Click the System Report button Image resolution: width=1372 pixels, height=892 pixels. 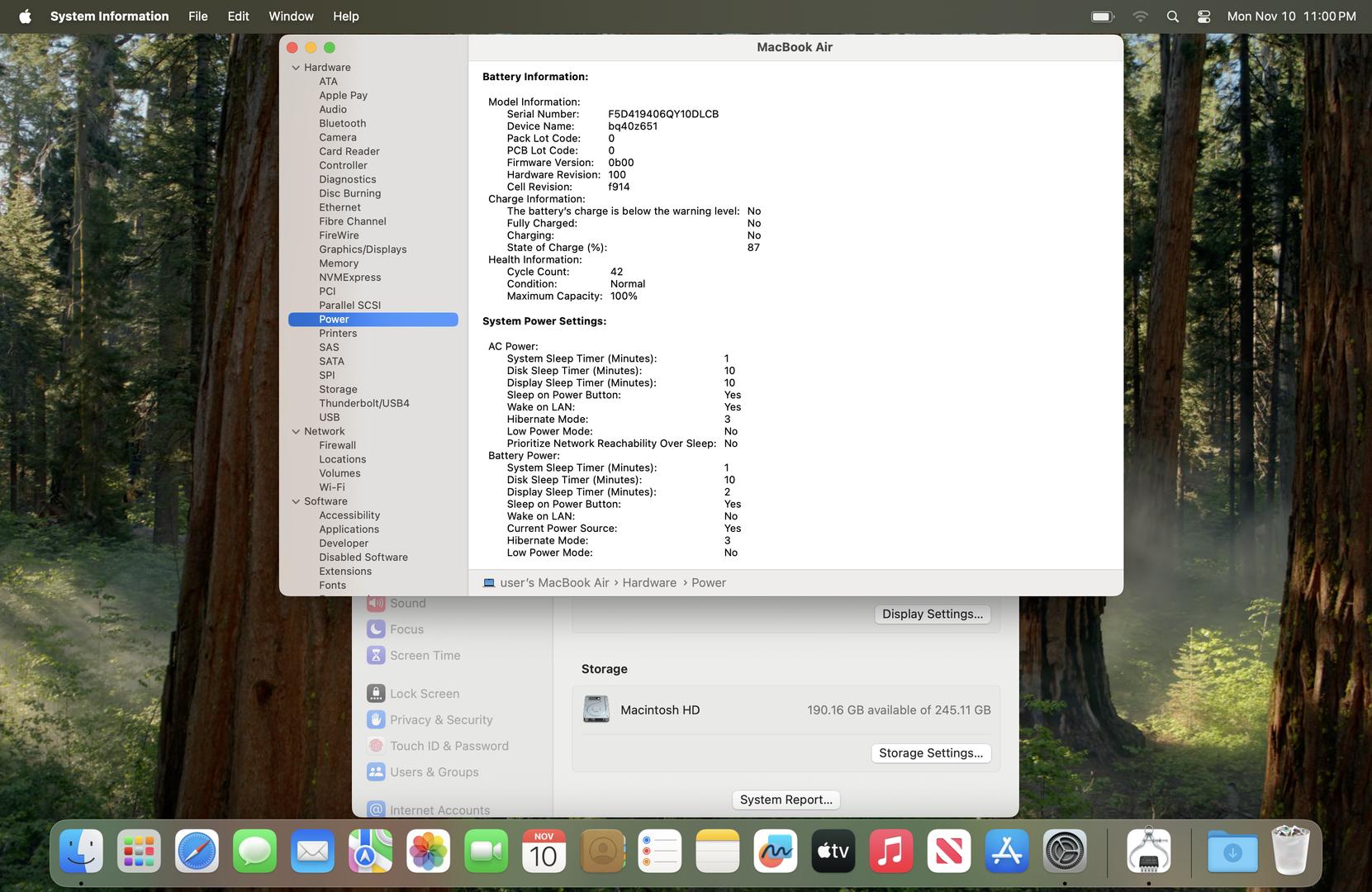(x=786, y=799)
